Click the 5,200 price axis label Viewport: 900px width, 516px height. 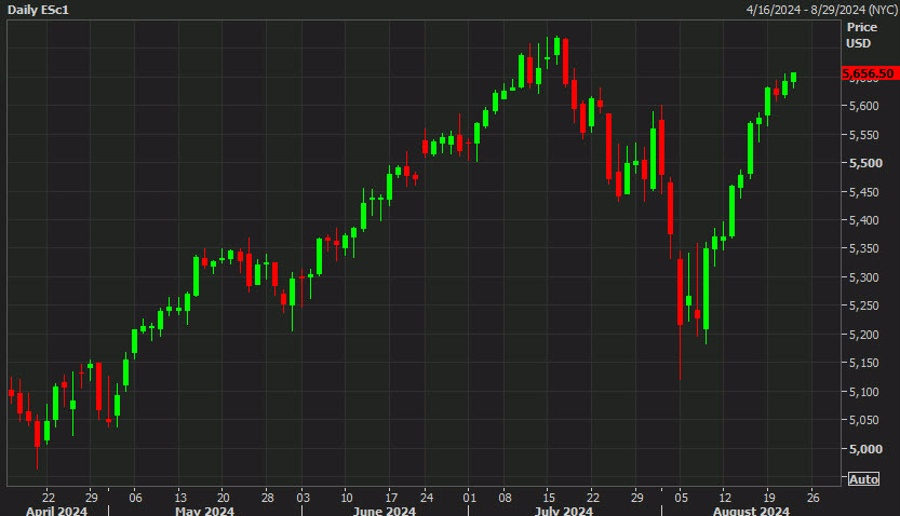864,334
